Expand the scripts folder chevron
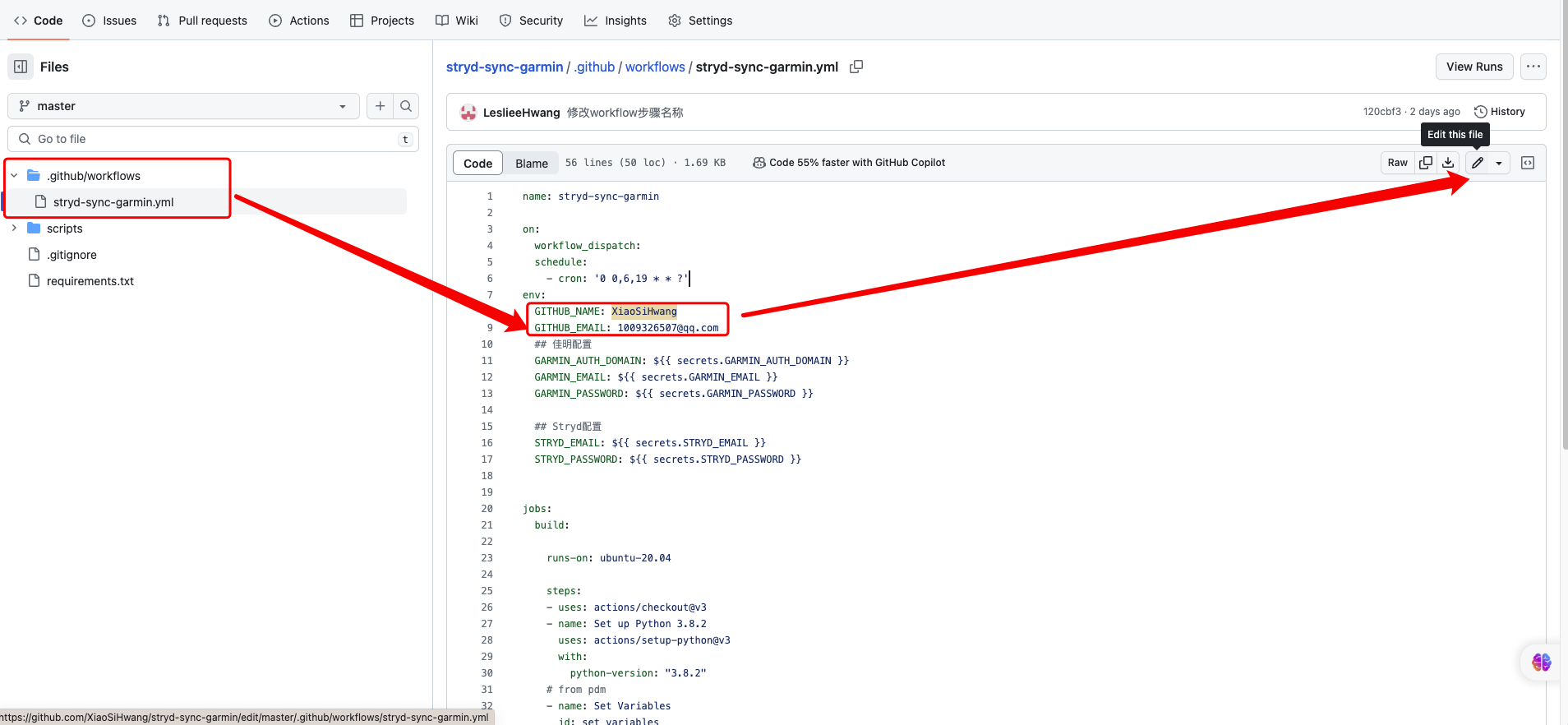This screenshot has height=725, width=1568. tap(14, 229)
